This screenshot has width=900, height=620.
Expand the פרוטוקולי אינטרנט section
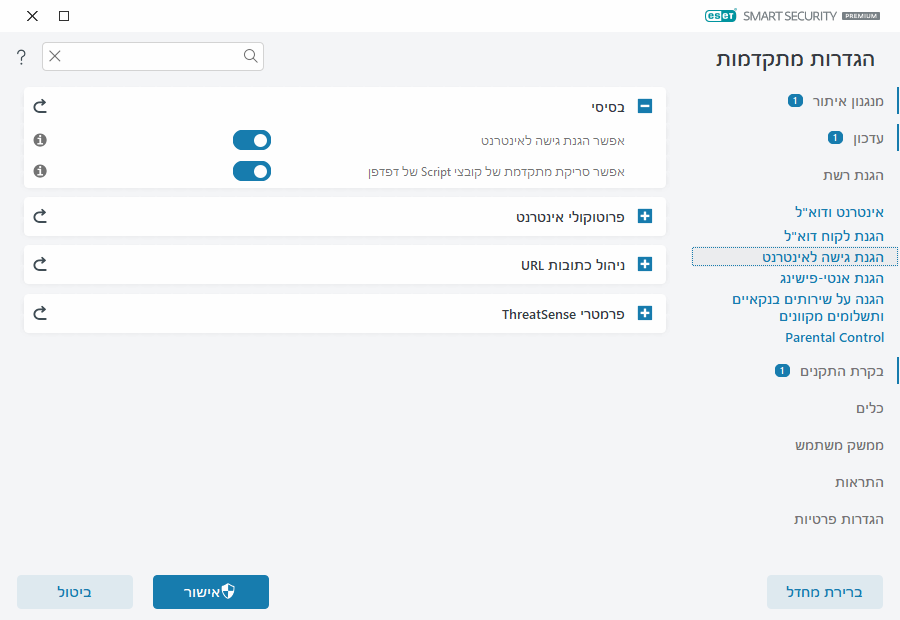[643, 216]
